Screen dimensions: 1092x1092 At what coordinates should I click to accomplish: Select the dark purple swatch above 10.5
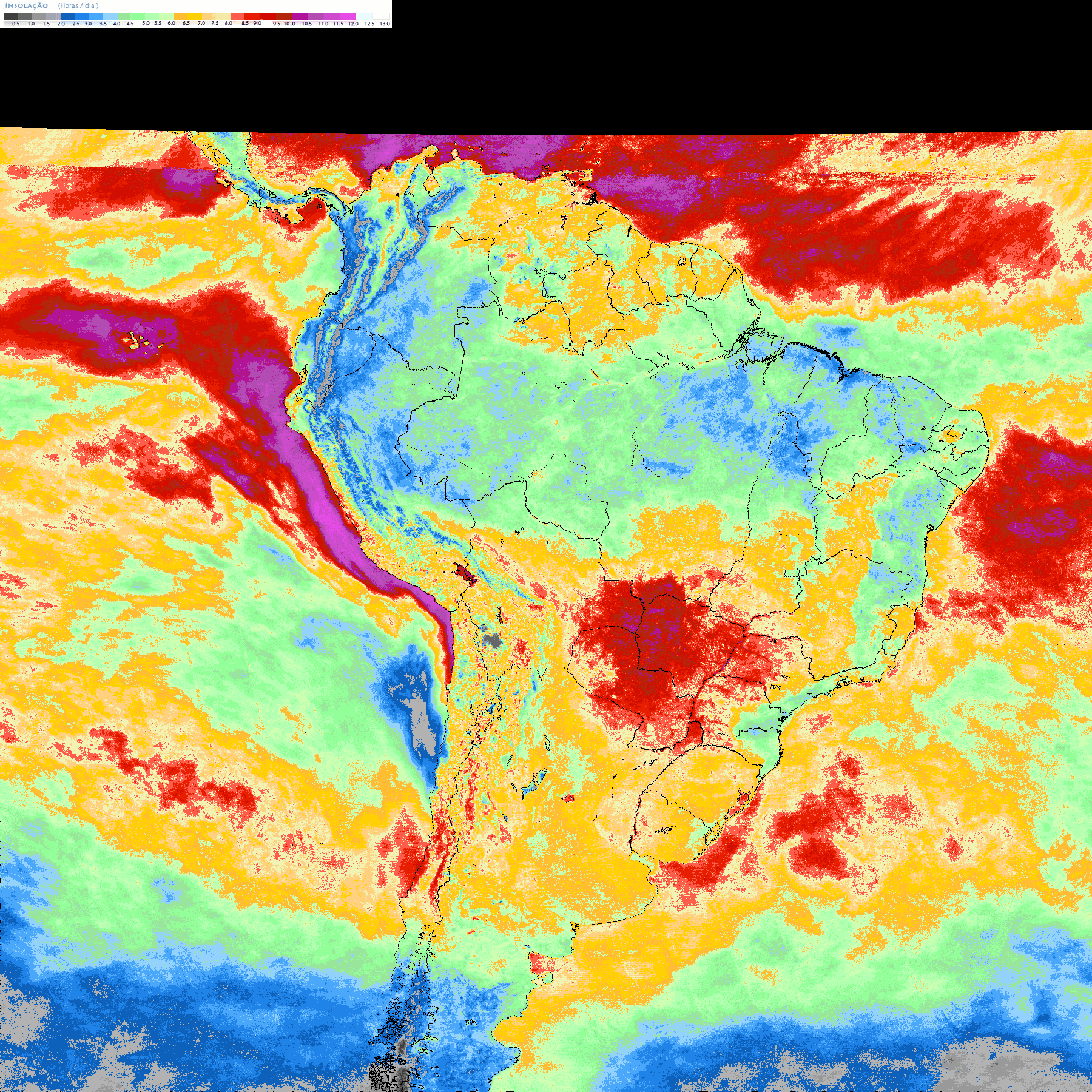pos(300,16)
